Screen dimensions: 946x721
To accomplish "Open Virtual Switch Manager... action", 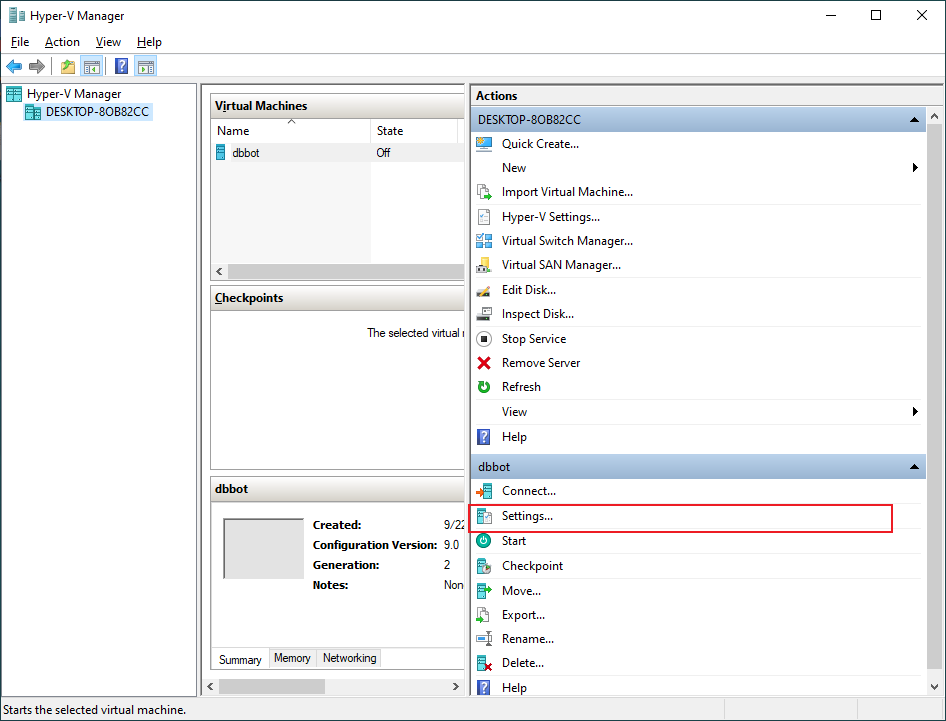I will 567,241.
